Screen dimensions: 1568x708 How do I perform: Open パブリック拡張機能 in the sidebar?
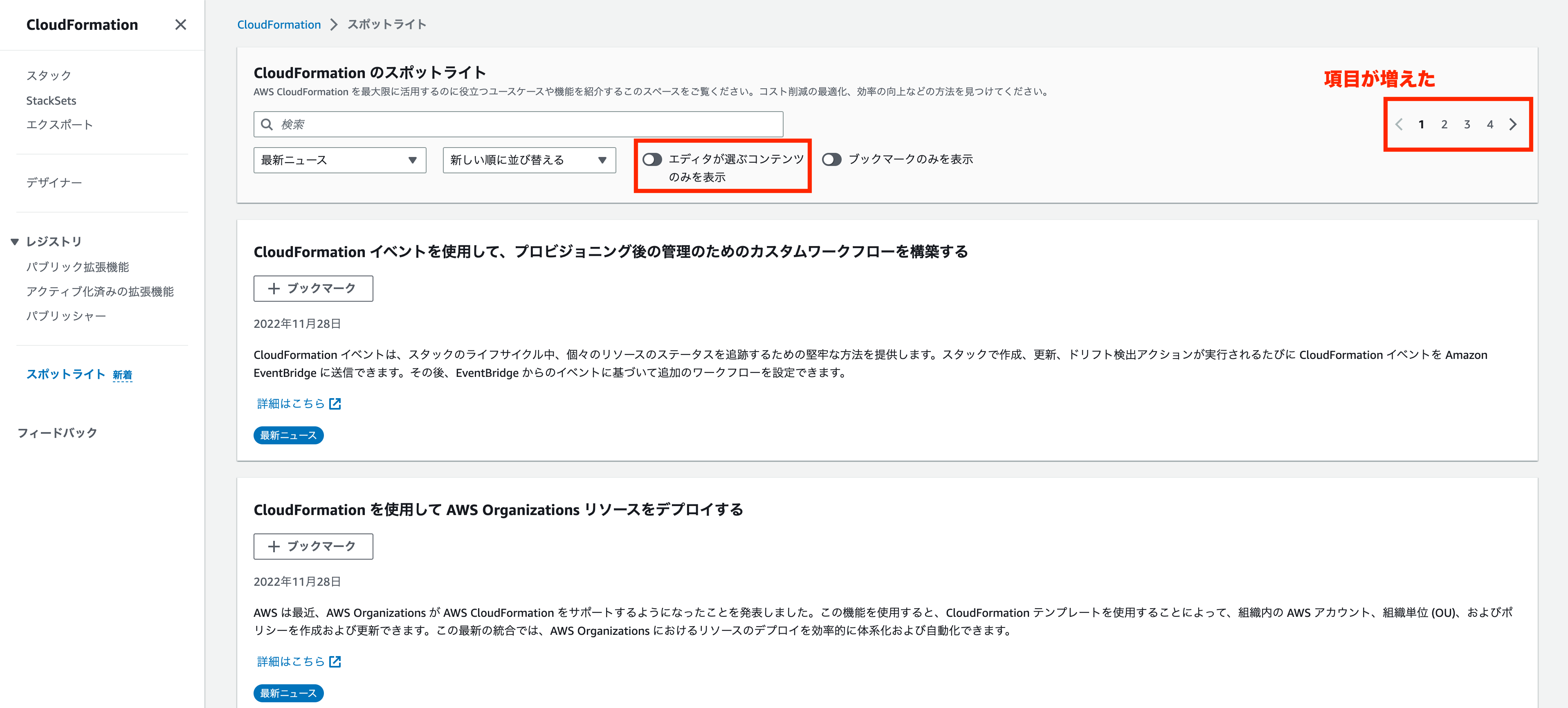point(77,267)
